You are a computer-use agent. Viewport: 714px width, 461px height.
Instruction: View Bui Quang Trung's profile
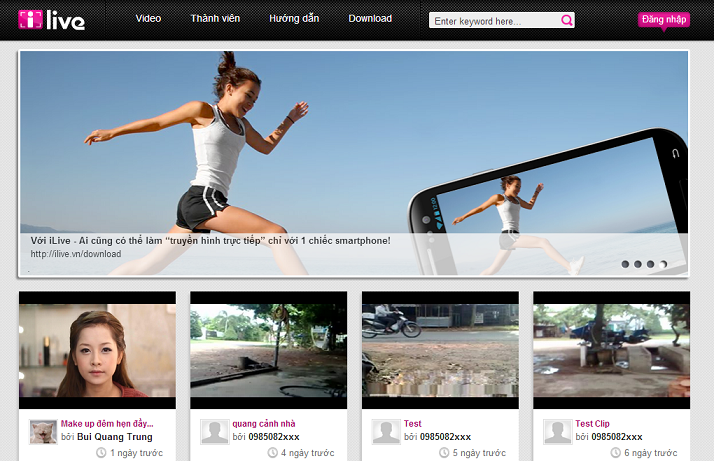[x=115, y=437]
